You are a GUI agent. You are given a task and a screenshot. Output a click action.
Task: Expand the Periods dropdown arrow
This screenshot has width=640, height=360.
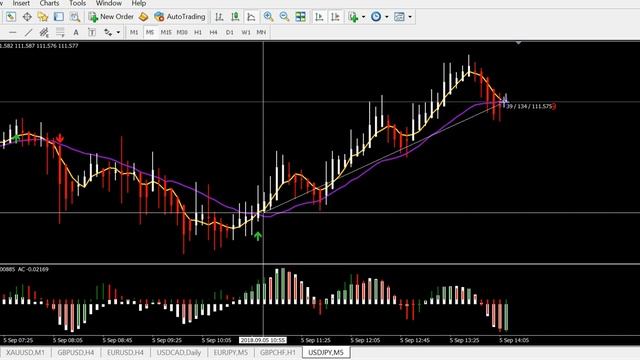(x=387, y=17)
